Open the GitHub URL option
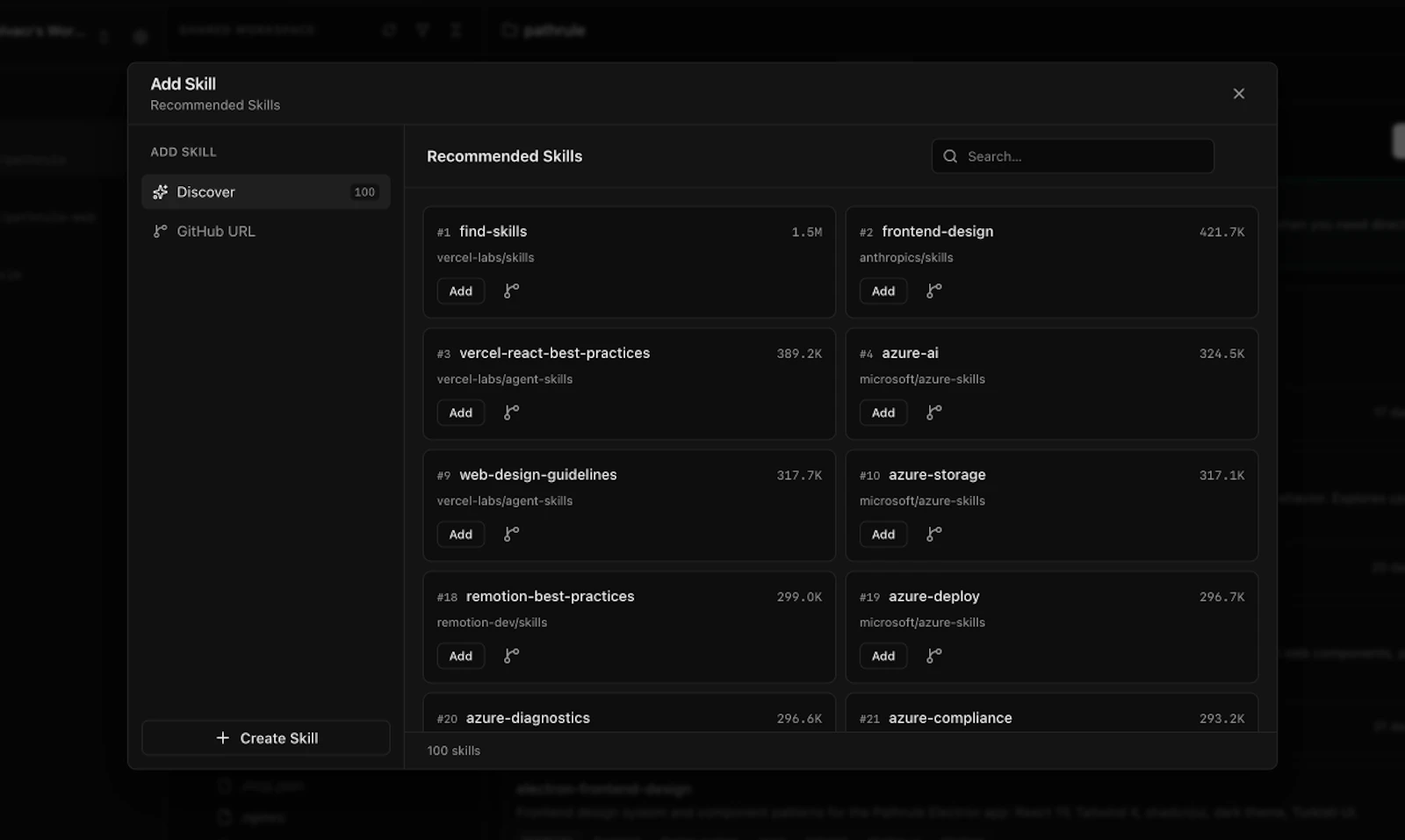The height and width of the screenshot is (840, 1405). point(266,231)
